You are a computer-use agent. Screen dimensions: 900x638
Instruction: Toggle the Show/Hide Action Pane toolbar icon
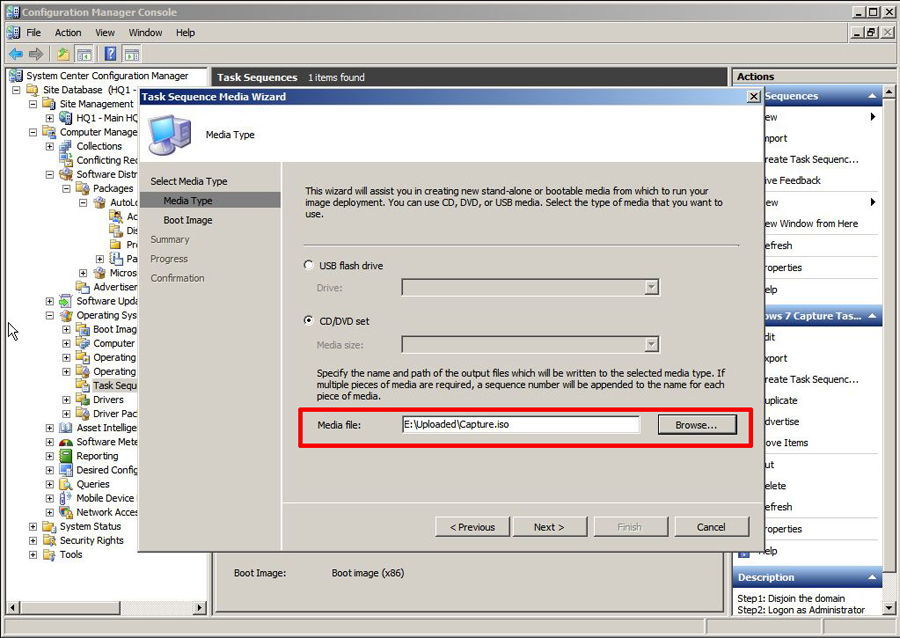(x=132, y=54)
